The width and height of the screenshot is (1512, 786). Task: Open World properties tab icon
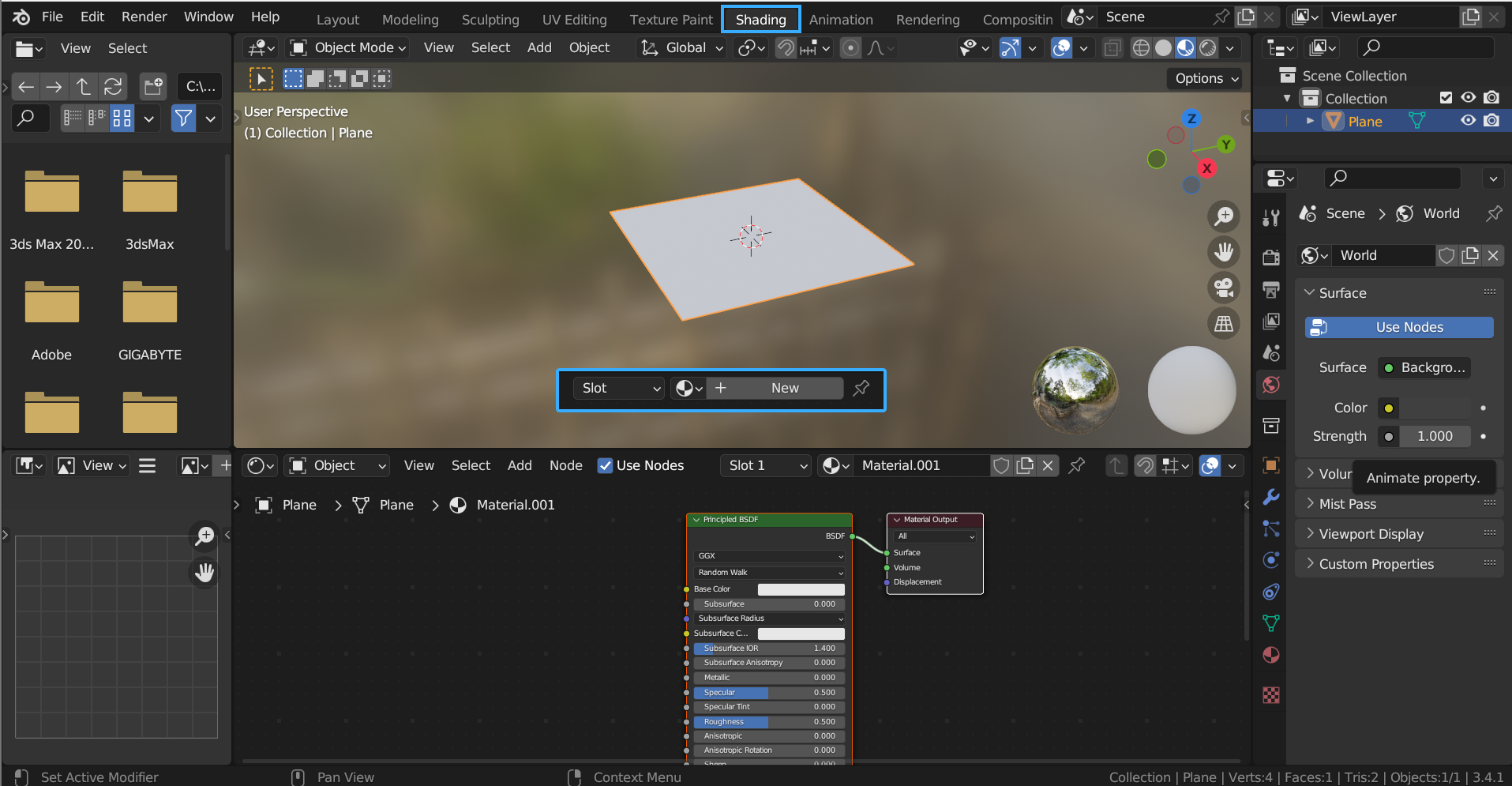click(x=1271, y=385)
